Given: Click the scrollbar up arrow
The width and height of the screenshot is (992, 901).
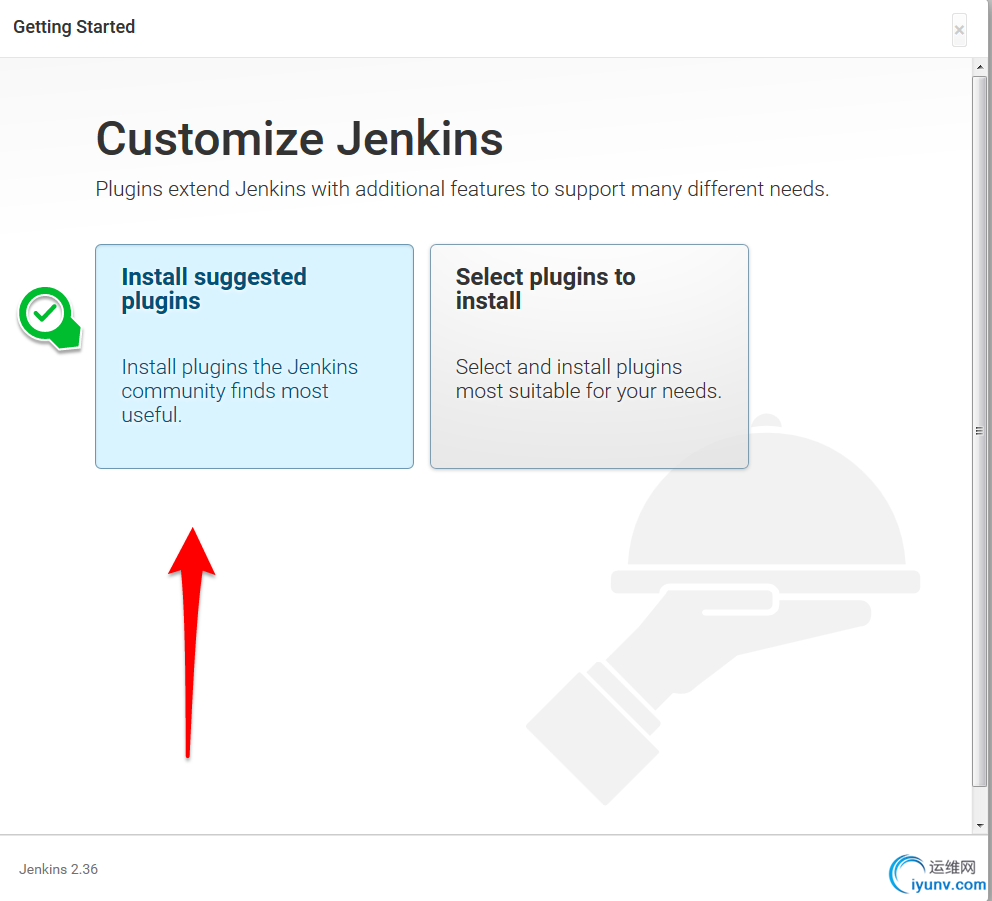Looking at the screenshot, I should click(x=979, y=66).
